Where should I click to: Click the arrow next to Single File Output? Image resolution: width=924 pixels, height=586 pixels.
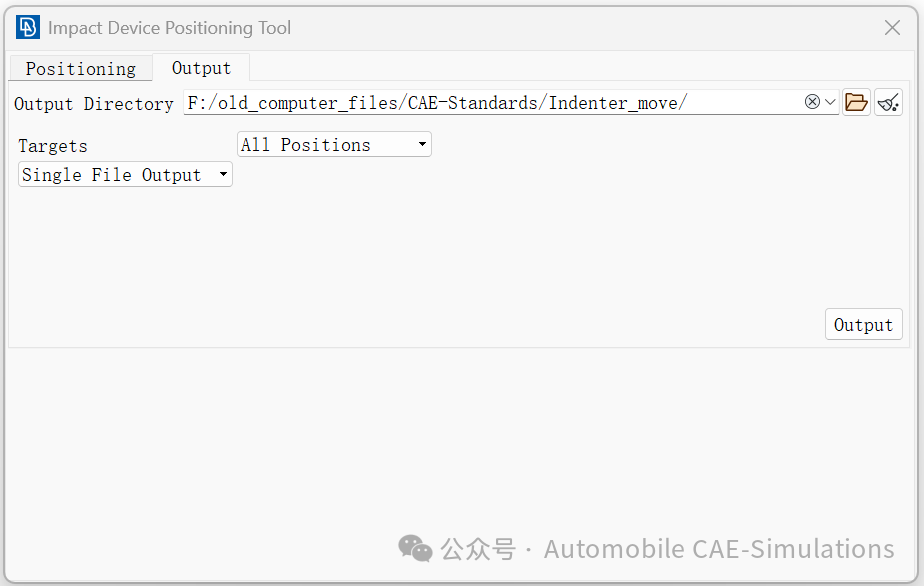(x=223, y=175)
